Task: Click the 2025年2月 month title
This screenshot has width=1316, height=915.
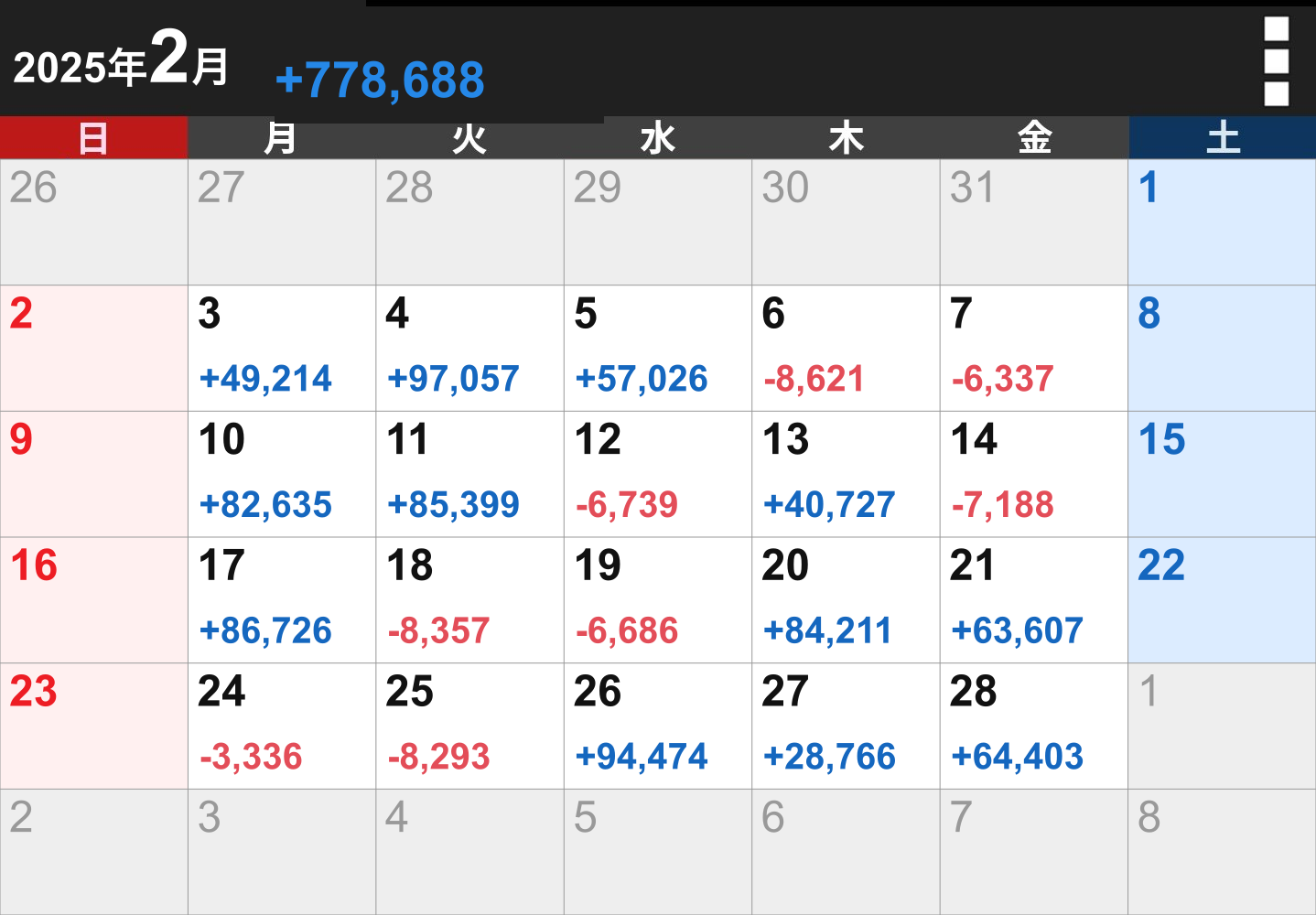Action: pyautogui.click(x=121, y=60)
